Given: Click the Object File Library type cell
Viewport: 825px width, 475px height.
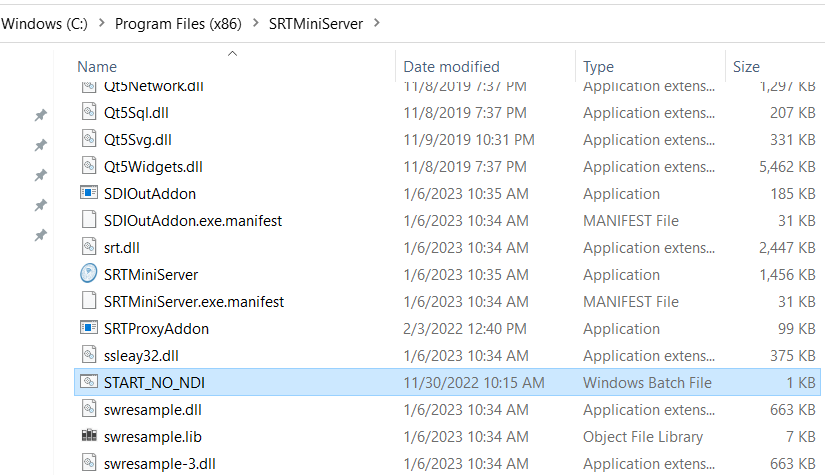Looking at the screenshot, I should [x=643, y=437].
